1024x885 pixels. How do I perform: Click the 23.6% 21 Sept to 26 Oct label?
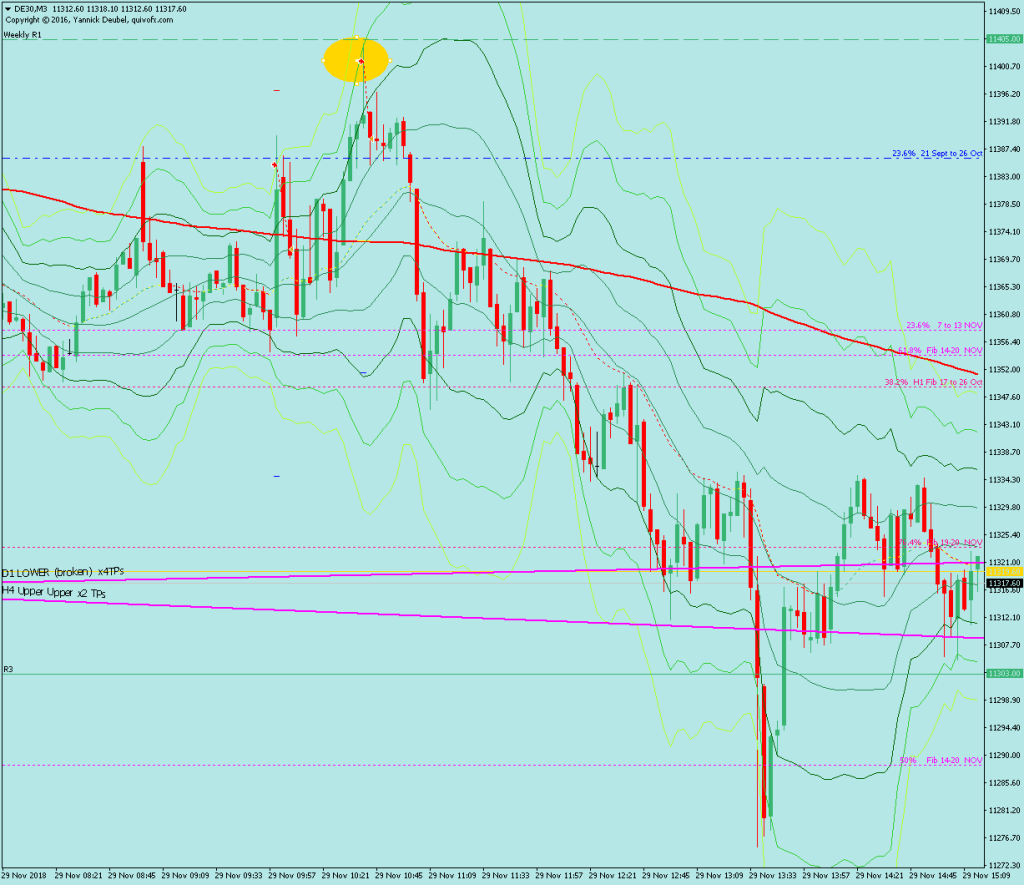tap(937, 153)
